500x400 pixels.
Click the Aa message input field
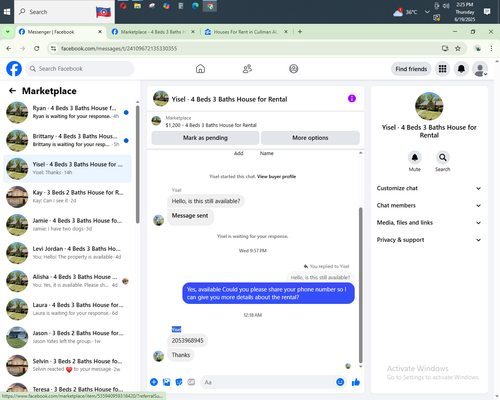click(268, 382)
